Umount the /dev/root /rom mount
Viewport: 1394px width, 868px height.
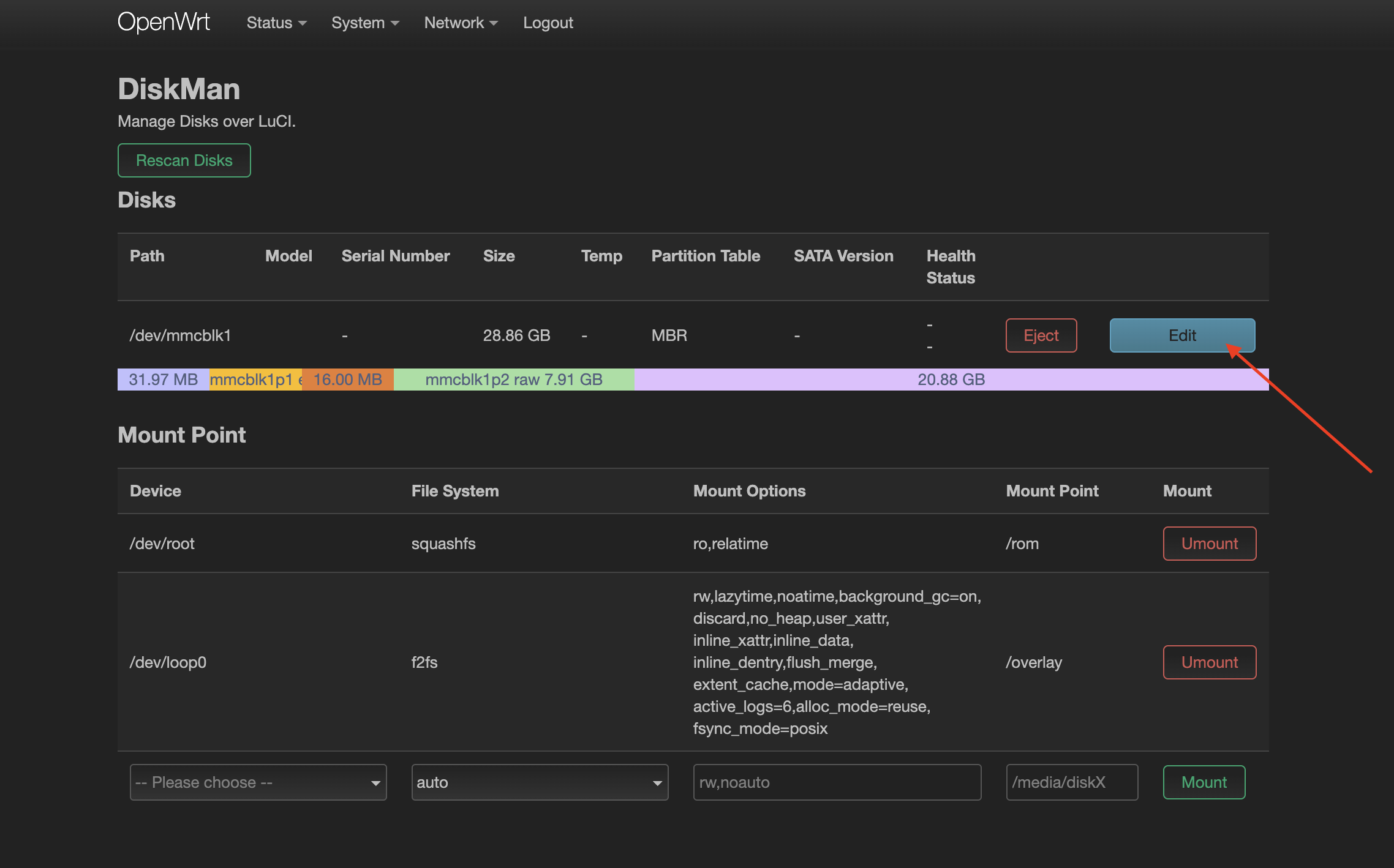(1210, 544)
